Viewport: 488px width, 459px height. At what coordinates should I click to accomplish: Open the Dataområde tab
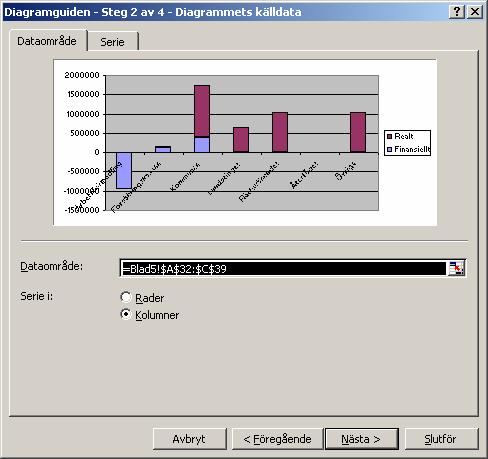[x=47, y=41]
